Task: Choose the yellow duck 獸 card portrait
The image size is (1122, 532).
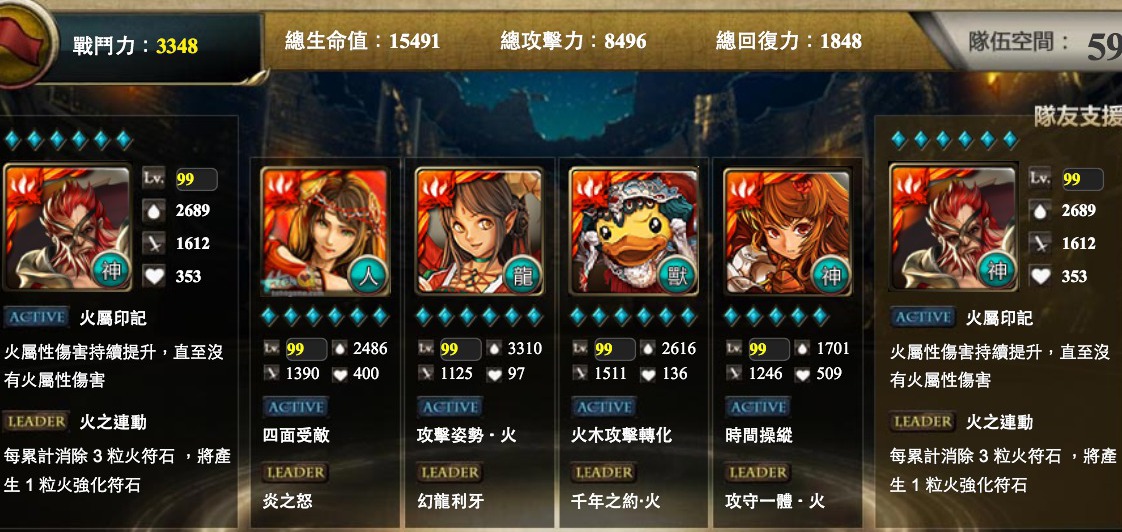Action: (x=633, y=231)
